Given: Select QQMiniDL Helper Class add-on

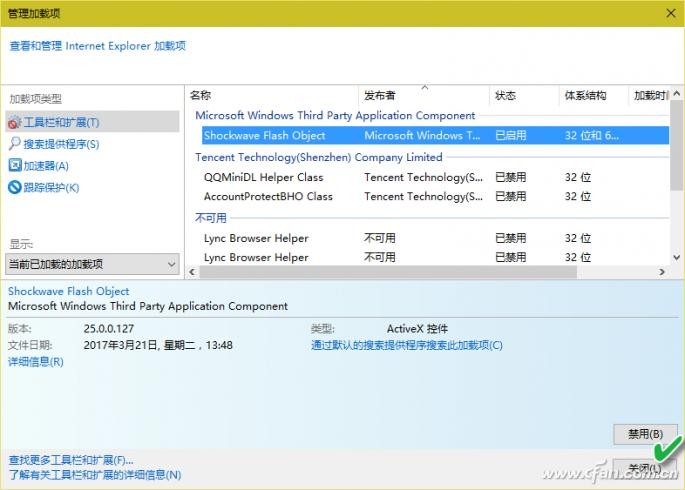Looking at the screenshot, I should click(x=263, y=178).
